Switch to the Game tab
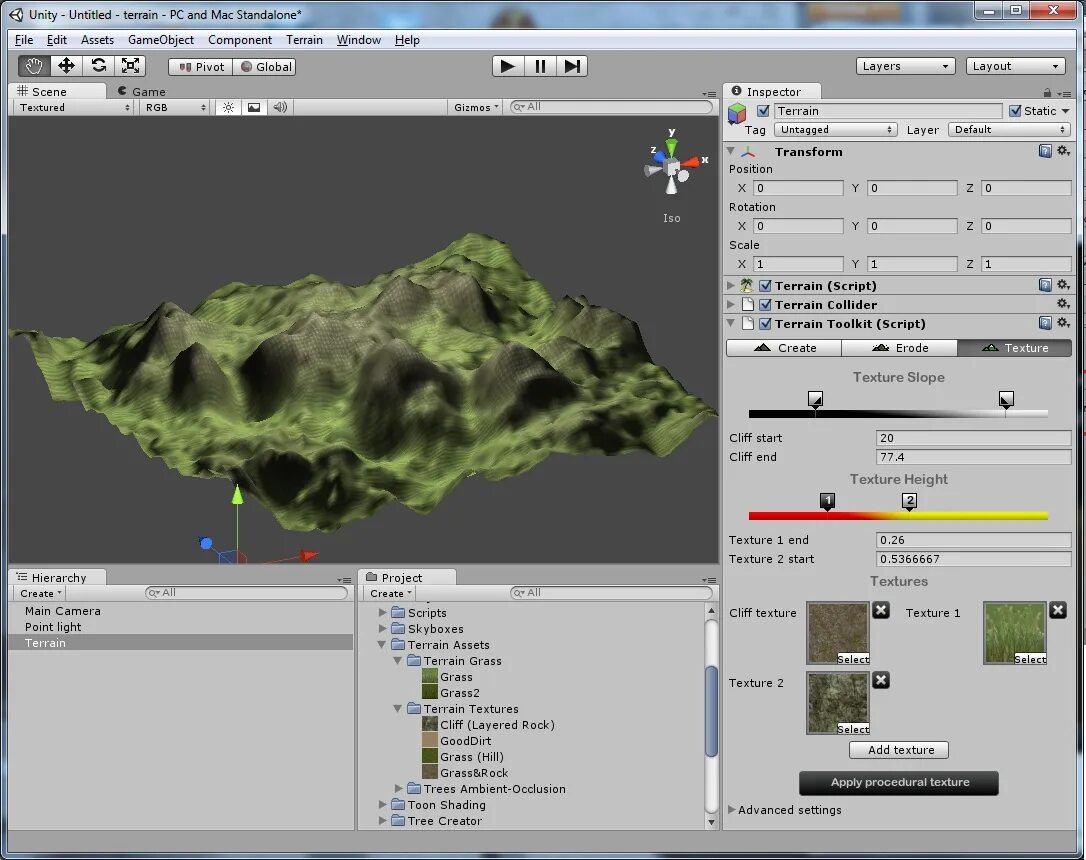 click(x=148, y=91)
